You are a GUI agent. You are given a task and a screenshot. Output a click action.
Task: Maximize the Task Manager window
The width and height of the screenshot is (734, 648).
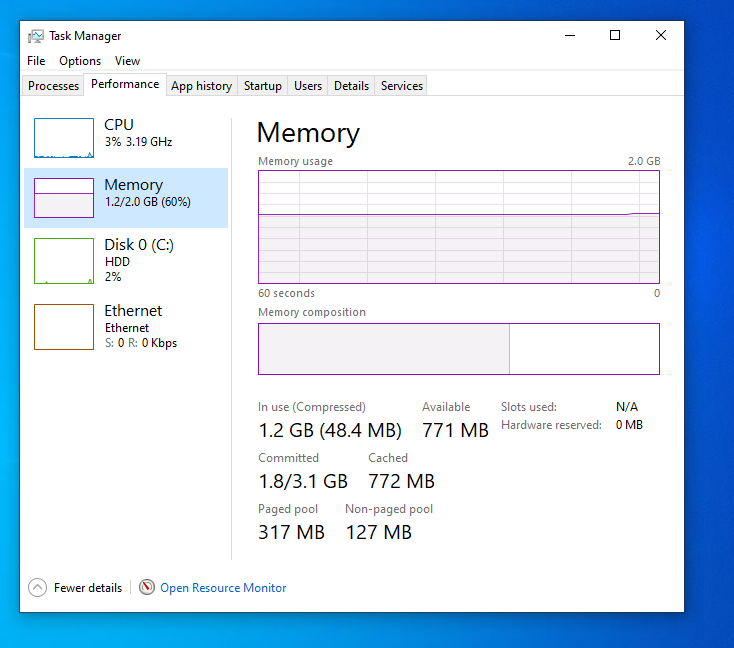coord(615,35)
